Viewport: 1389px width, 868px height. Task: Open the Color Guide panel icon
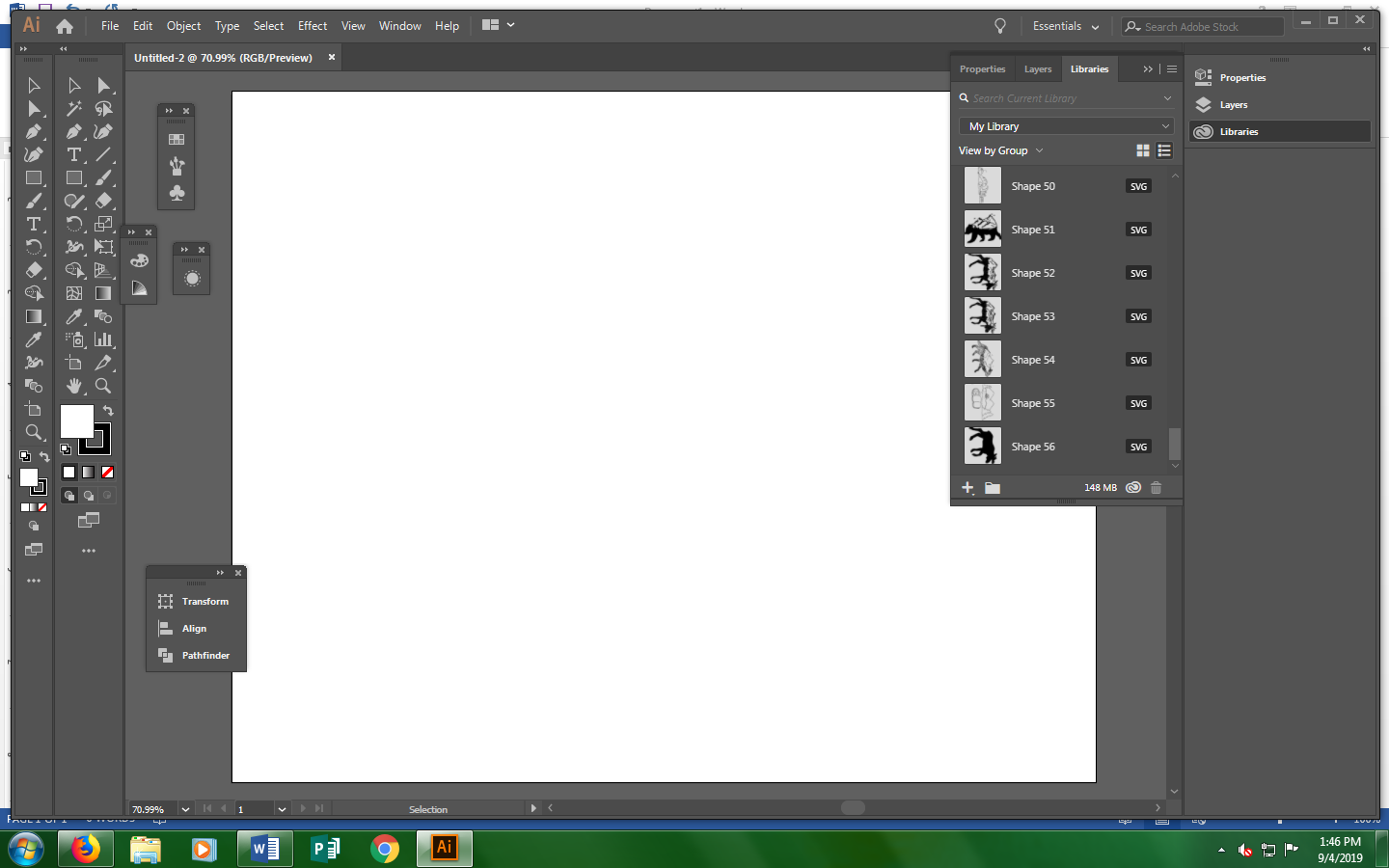click(140, 287)
